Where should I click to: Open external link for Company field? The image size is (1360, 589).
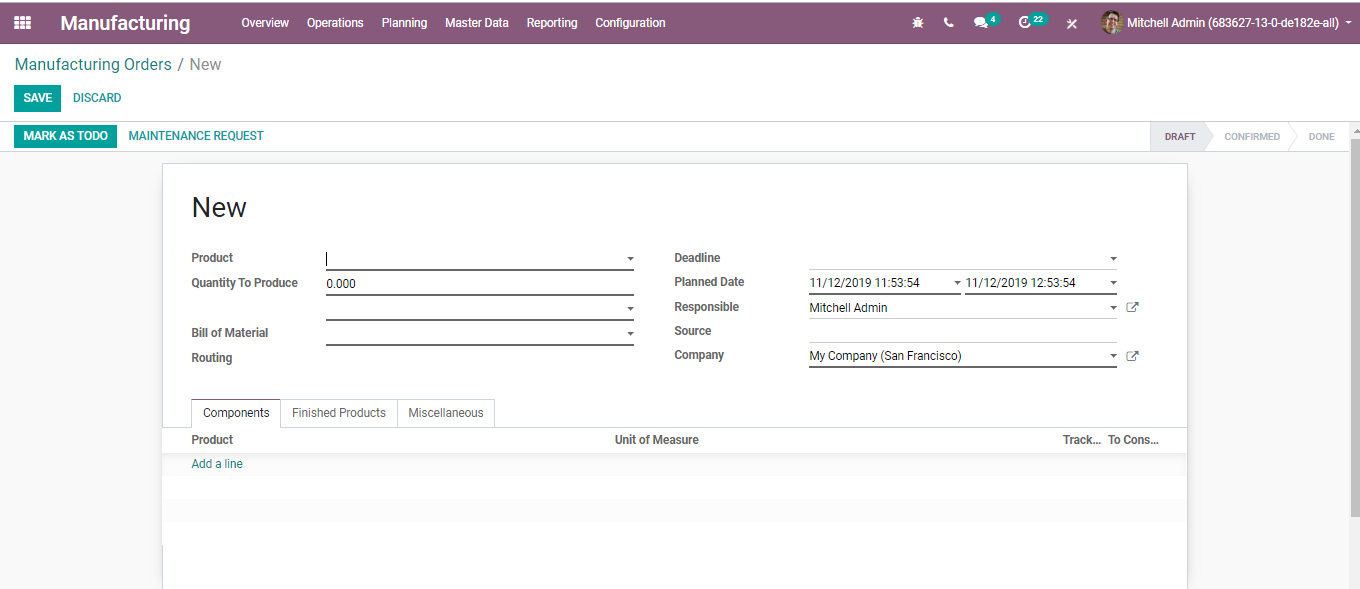(1132, 356)
